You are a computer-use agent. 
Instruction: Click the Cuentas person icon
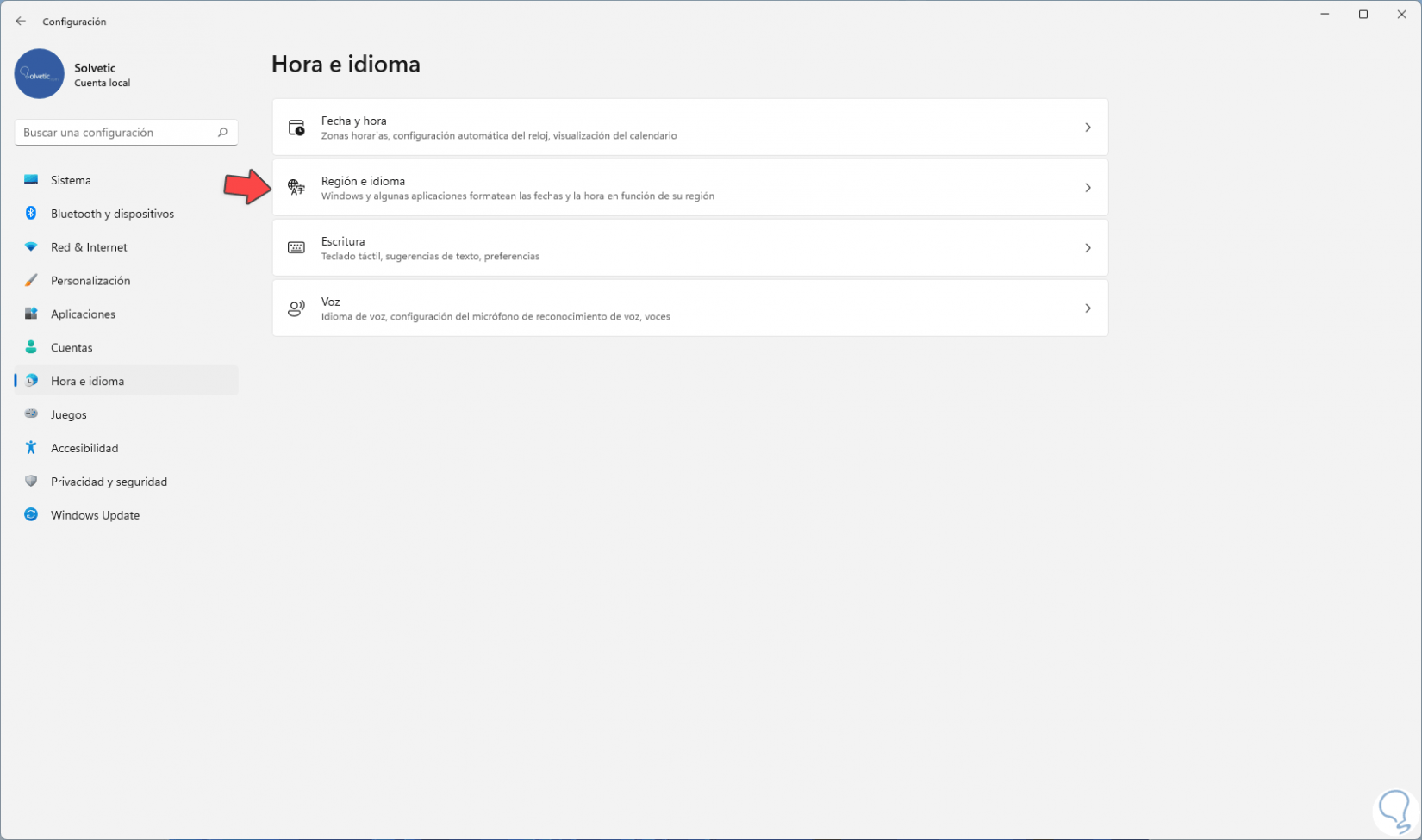point(31,347)
